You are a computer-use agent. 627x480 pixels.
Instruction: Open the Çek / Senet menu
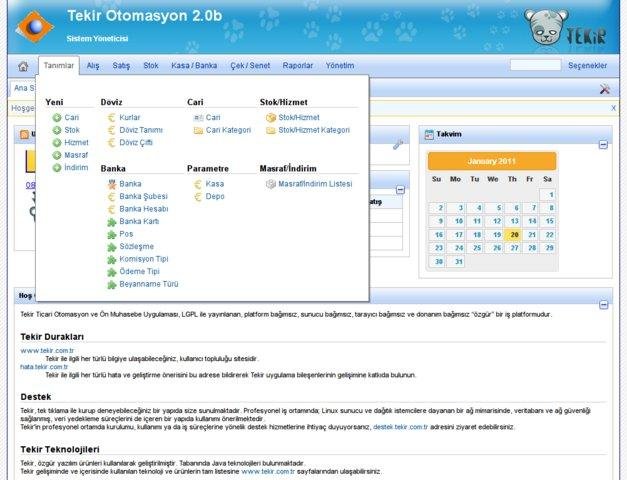250,66
